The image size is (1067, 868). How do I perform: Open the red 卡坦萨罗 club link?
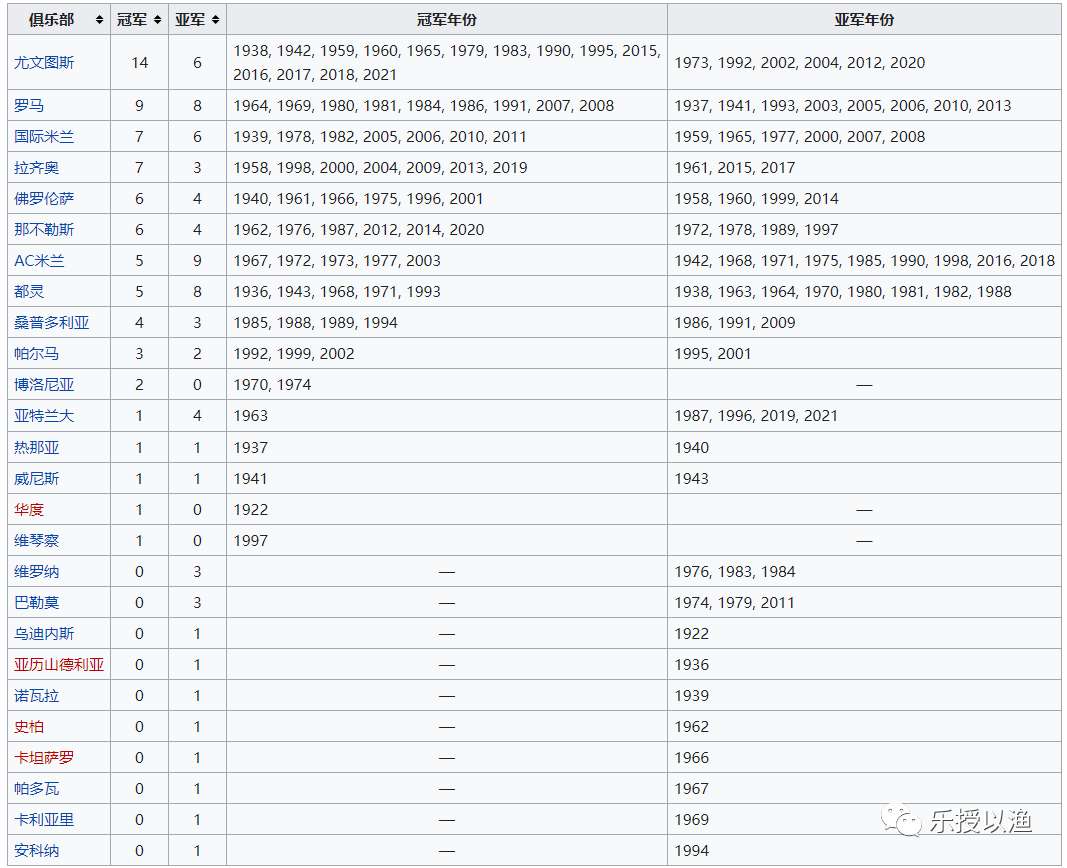(x=44, y=758)
